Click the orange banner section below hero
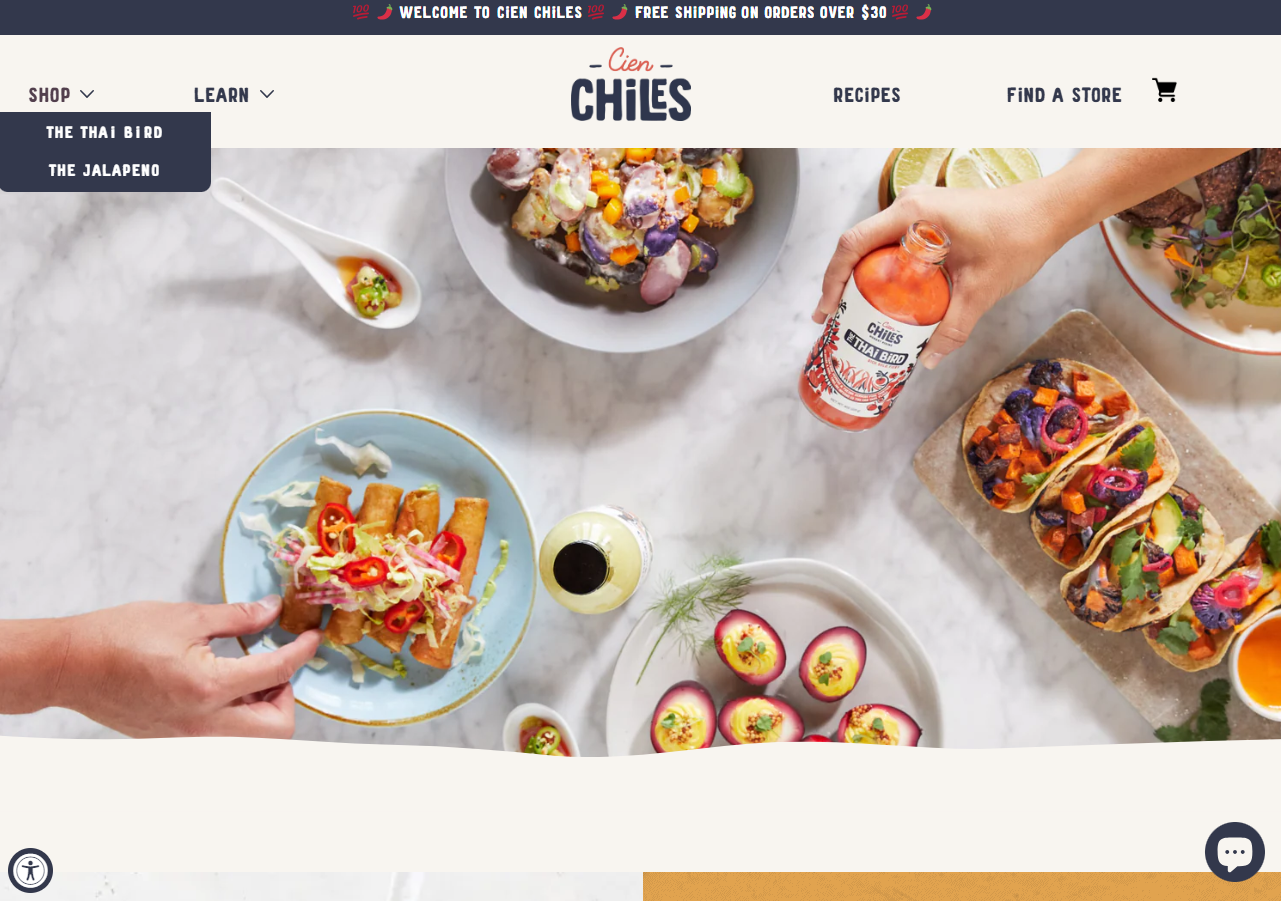The image size is (1281, 901). (x=962, y=886)
